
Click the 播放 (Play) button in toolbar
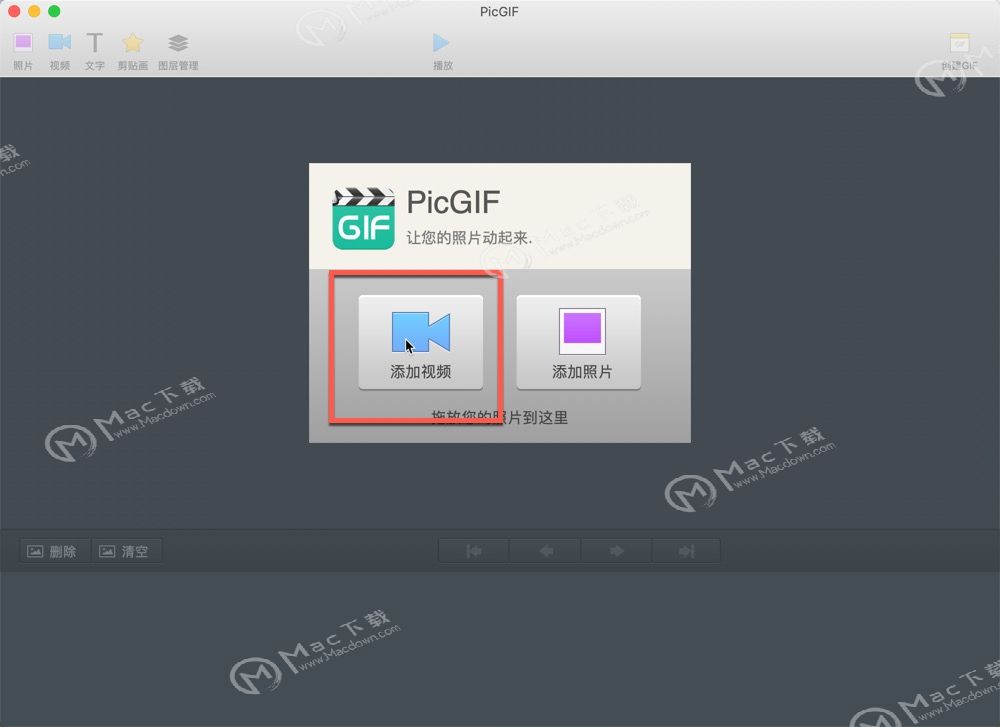pos(442,50)
